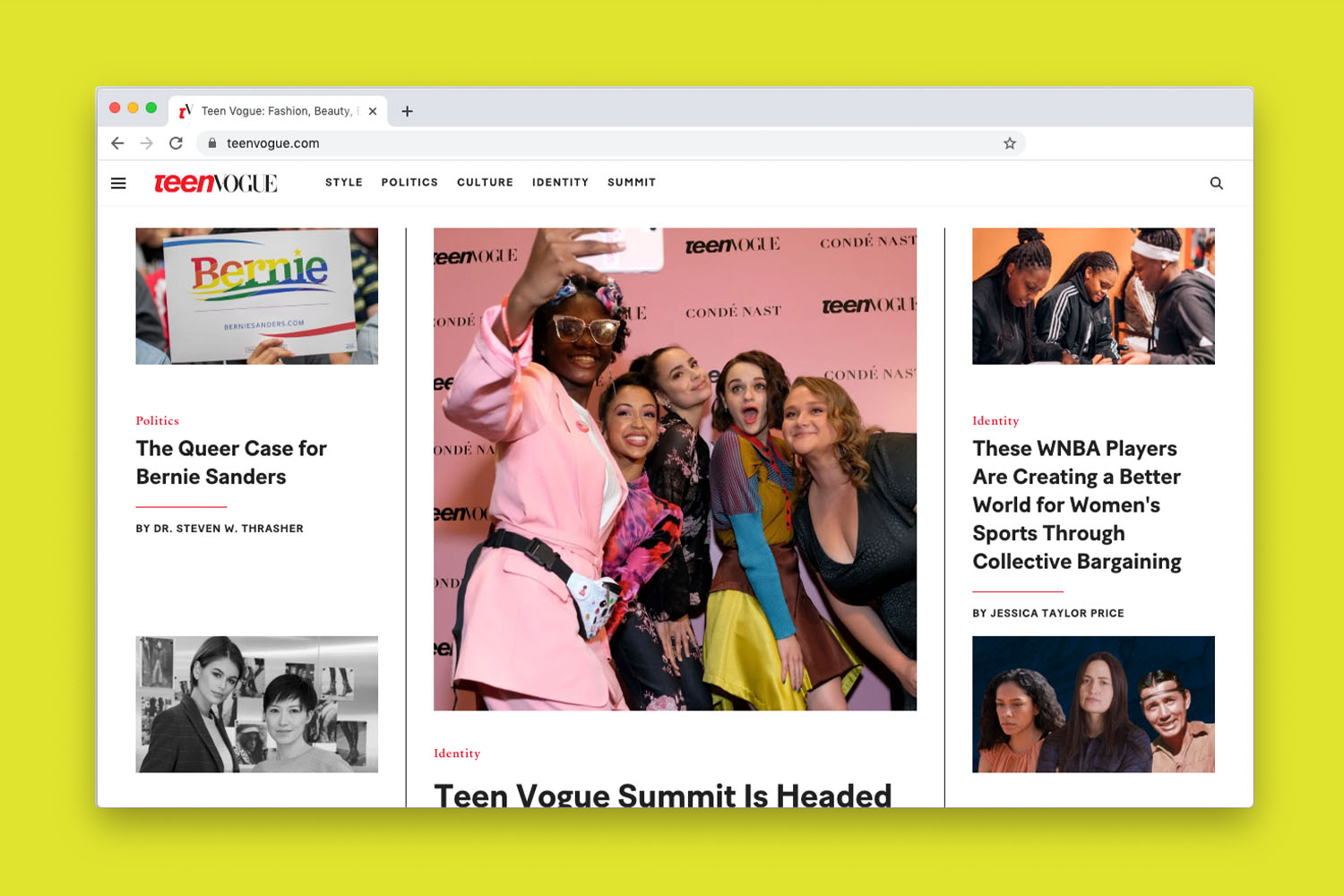The height and width of the screenshot is (896, 1344).
Task: Close the Teen Vogue tab
Action: coord(373,111)
